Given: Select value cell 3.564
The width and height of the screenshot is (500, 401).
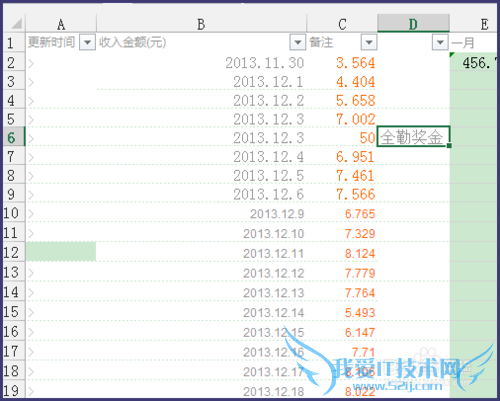Looking at the screenshot, I should click(x=342, y=62).
